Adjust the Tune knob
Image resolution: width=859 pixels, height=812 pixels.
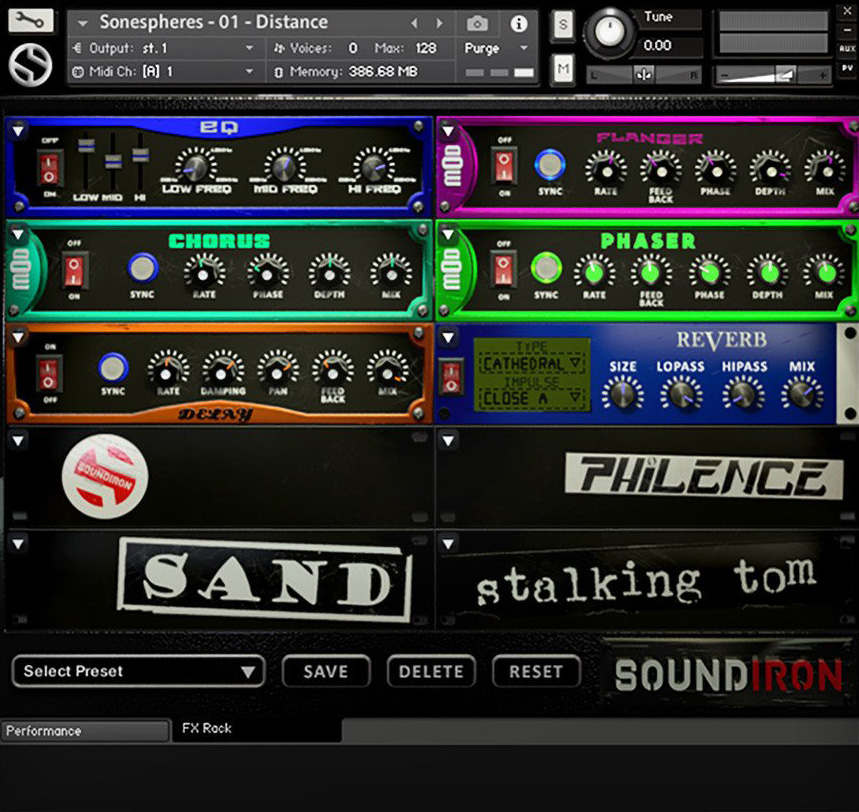click(x=610, y=31)
